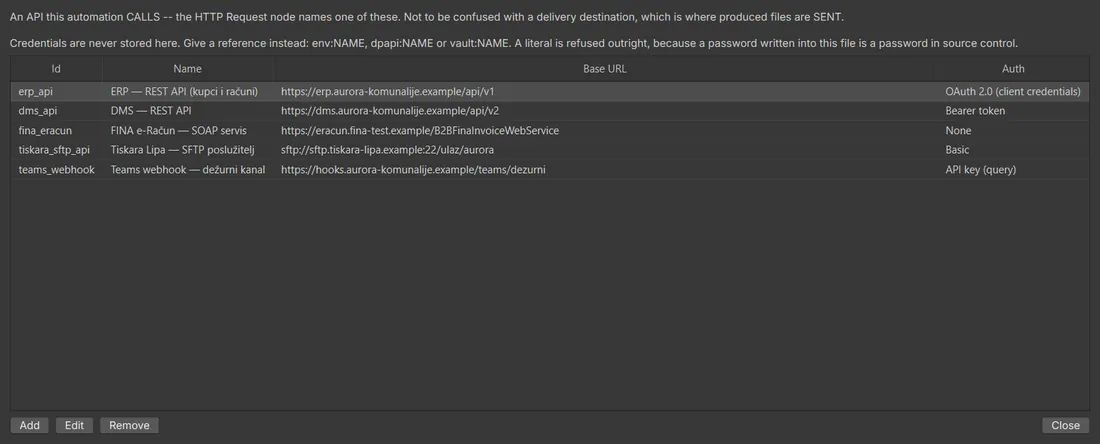Click the 'None' auth cell

pyautogui.click(x=1013, y=130)
